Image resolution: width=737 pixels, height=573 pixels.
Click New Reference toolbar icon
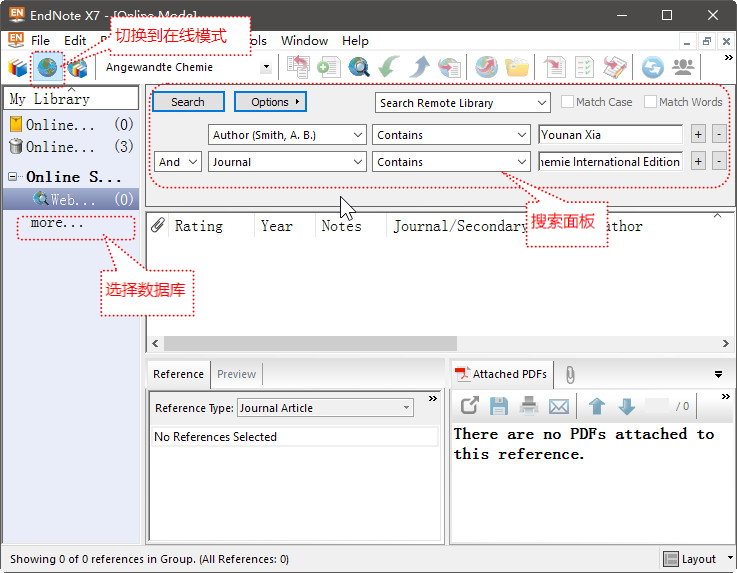(329, 67)
